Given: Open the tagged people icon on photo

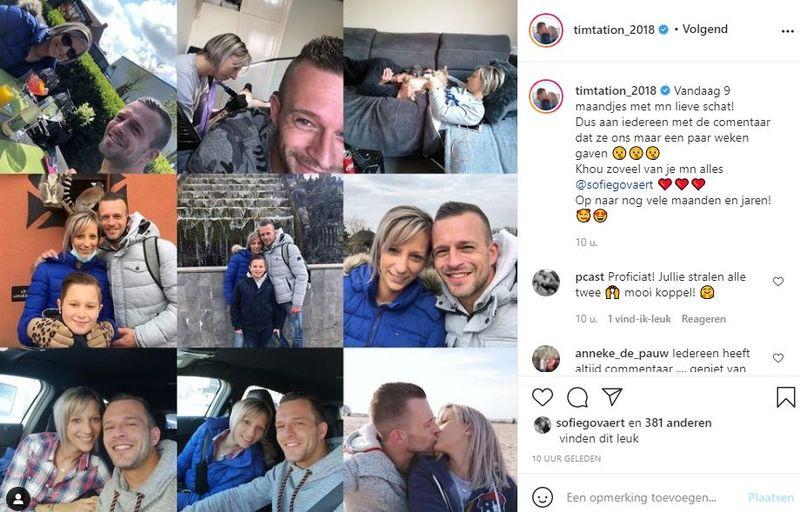Looking at the screenshot, I should point(18,497).
